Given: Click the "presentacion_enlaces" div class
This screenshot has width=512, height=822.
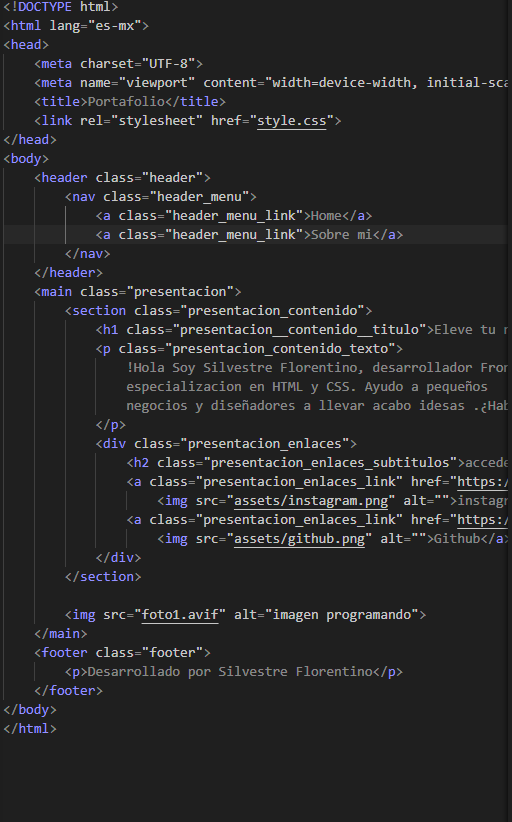Looking at the screenshot, I should pyautogui.click(x=265, y=444).
